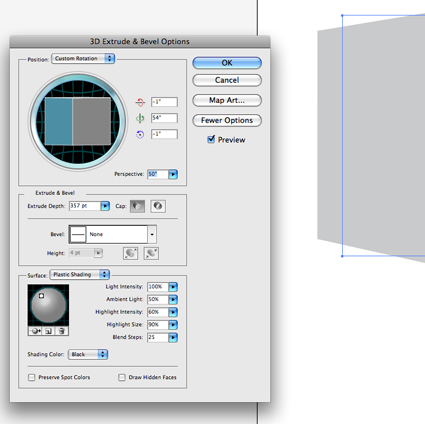Click the rotation track cube preview
The height and width of the screenshot is (424, 425).
[x=78, y=121]
